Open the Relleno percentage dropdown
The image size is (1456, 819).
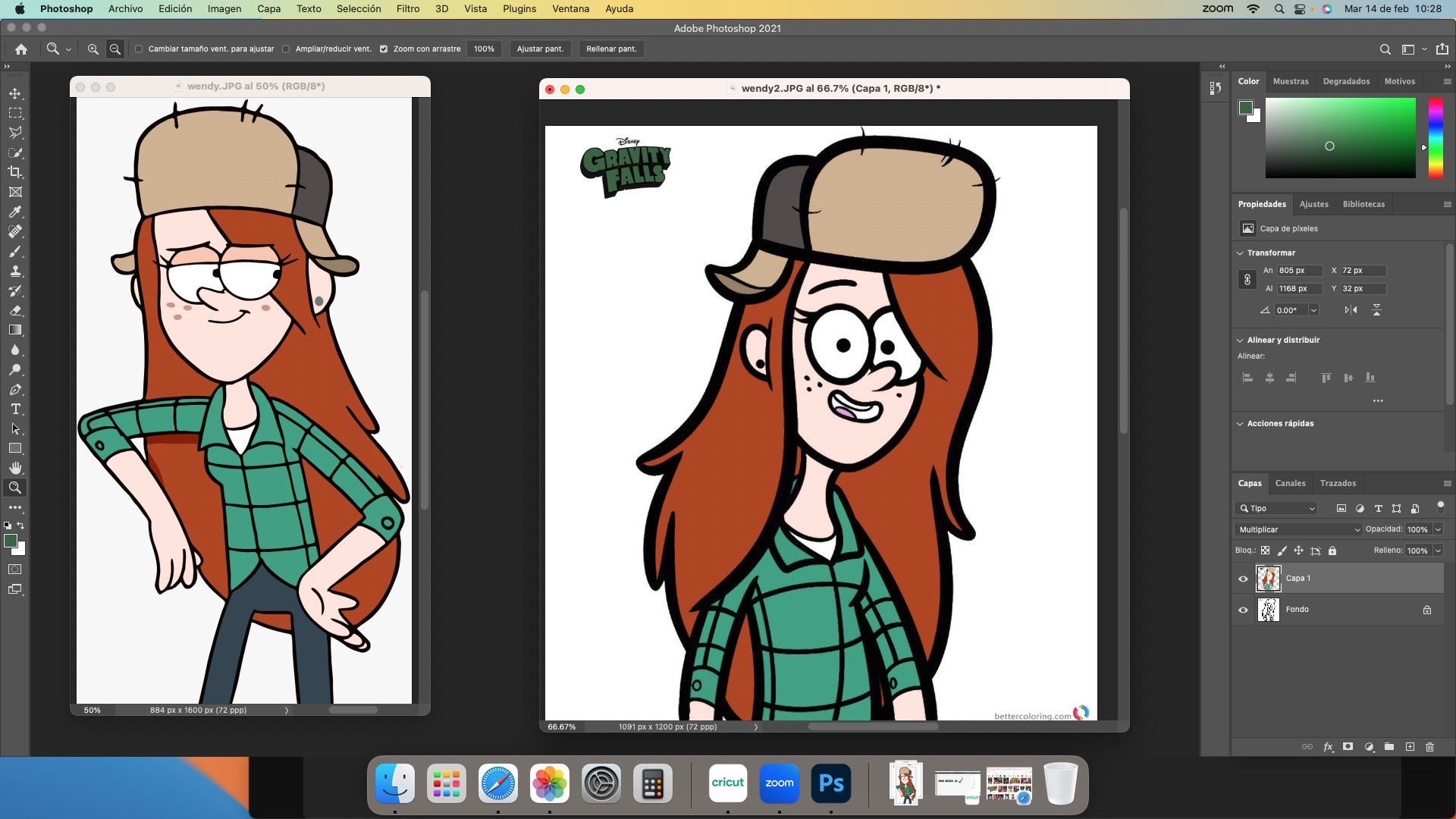pos(1438,551)
